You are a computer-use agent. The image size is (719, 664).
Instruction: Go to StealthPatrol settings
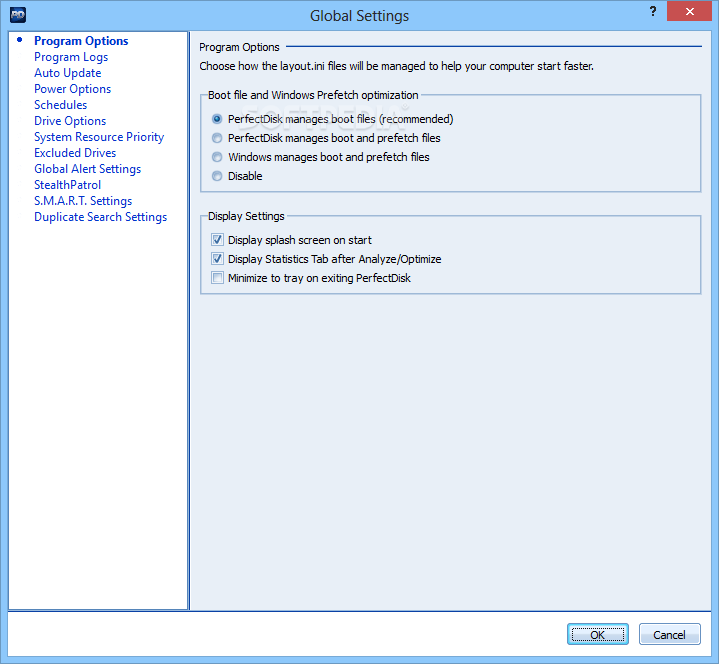click(67, 185)
